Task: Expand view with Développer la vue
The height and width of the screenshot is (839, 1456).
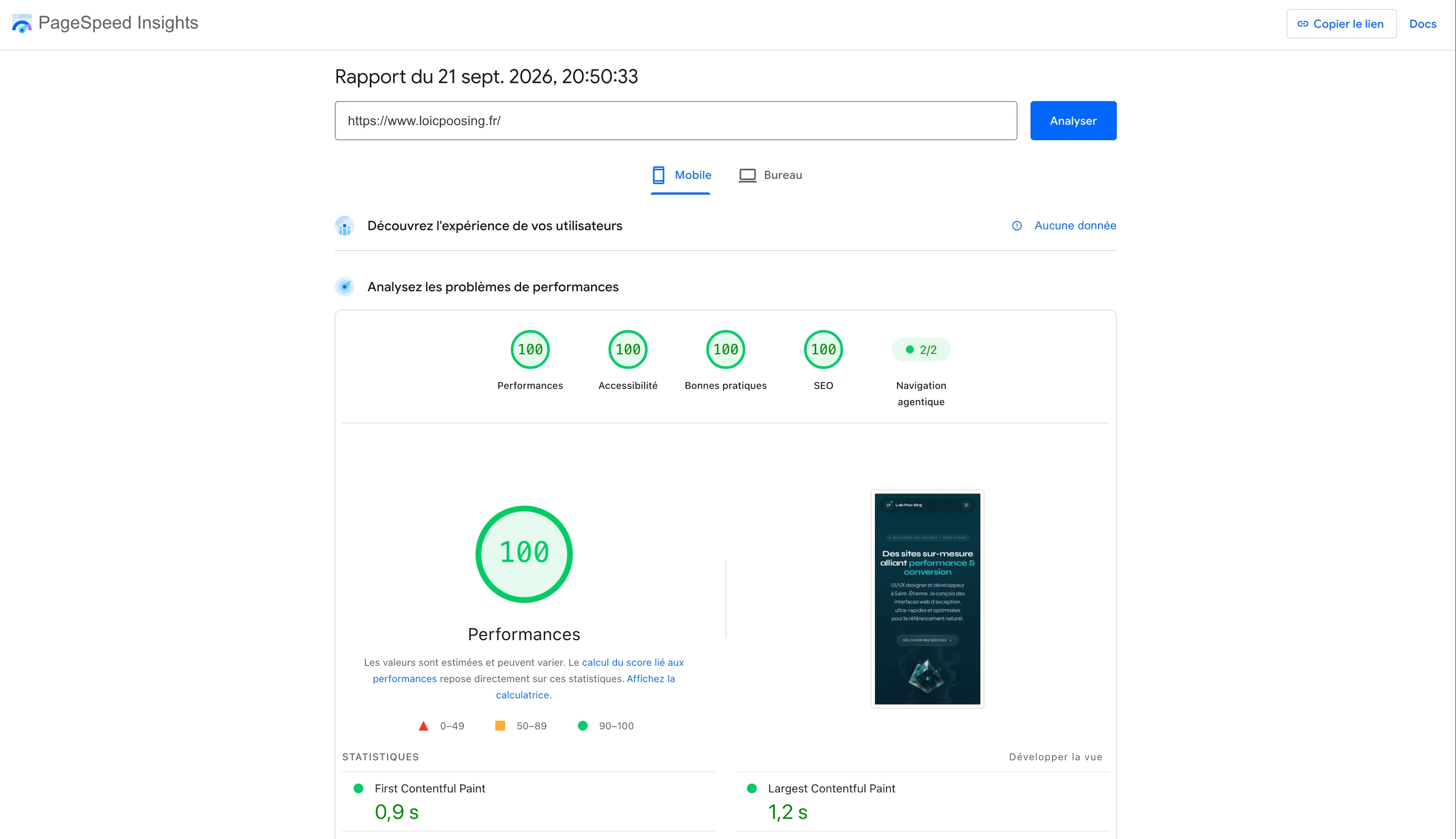Action: (1055, 757)
